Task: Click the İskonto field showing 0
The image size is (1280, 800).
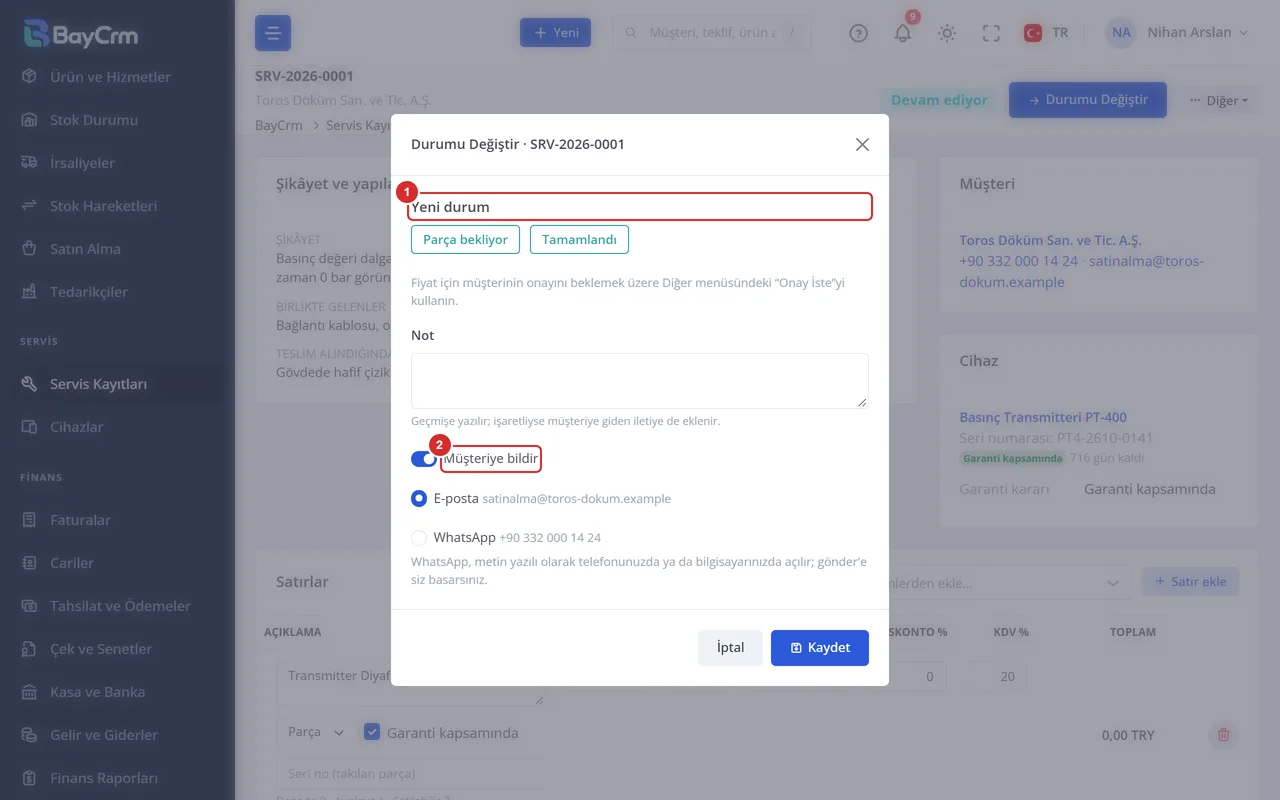Action: pyautogui.click(x=916, y=677)
